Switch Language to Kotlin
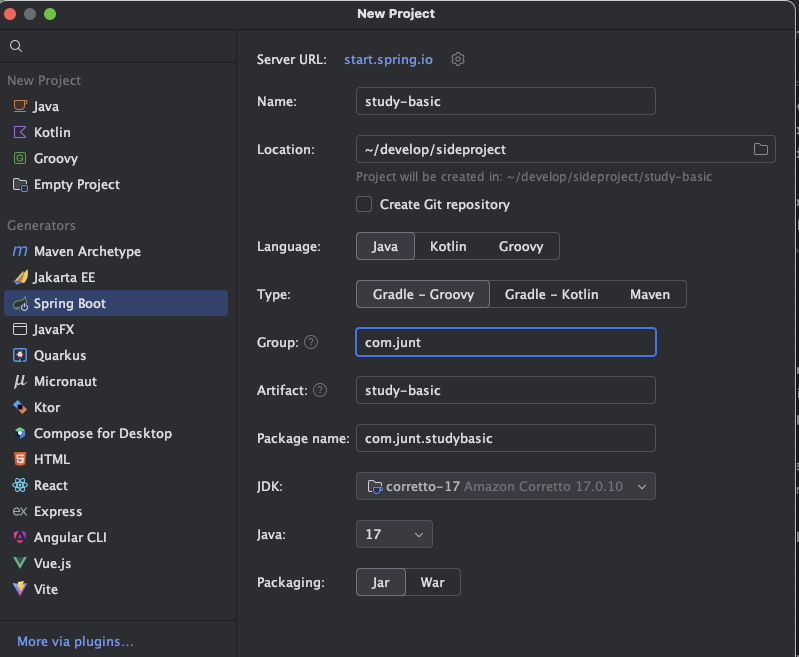The image size is (799, 657). [448, 246]
